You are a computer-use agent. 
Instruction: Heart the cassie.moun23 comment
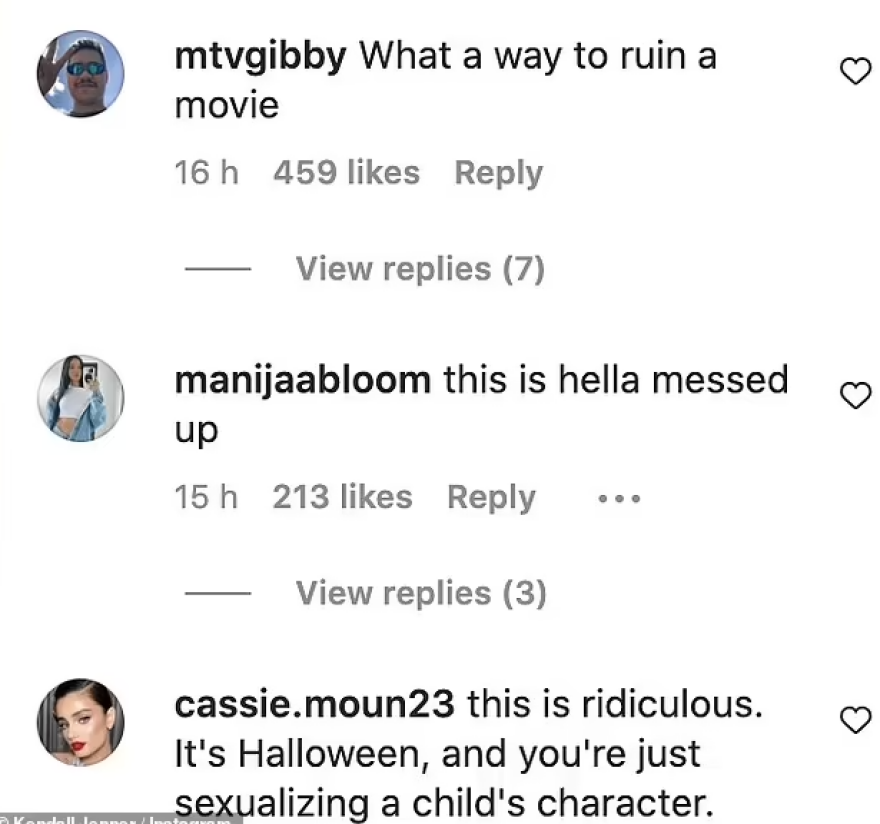click(x=854, y=719)
